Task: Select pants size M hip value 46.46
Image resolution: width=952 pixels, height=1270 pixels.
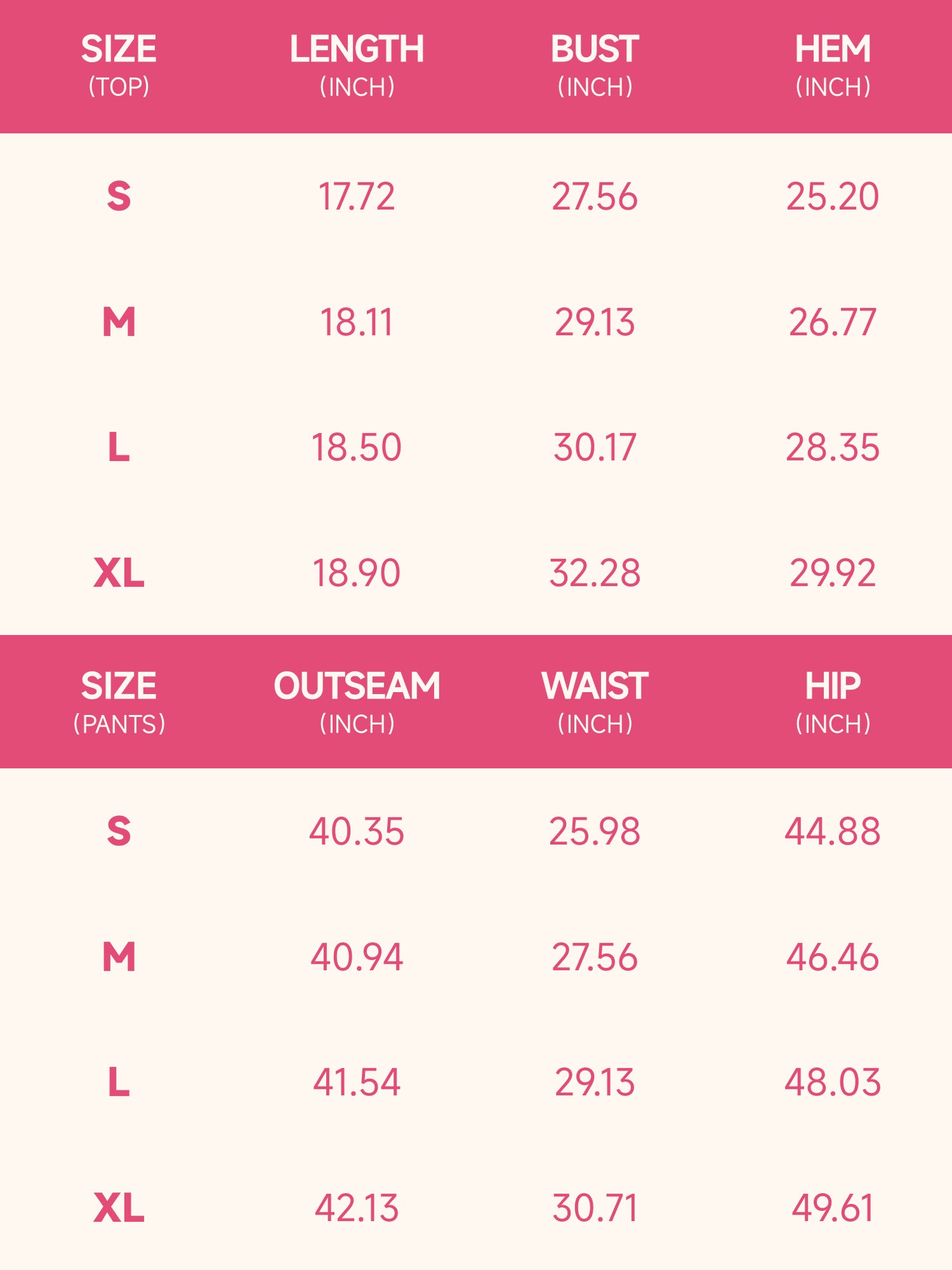Action: (x=833, y=957)
